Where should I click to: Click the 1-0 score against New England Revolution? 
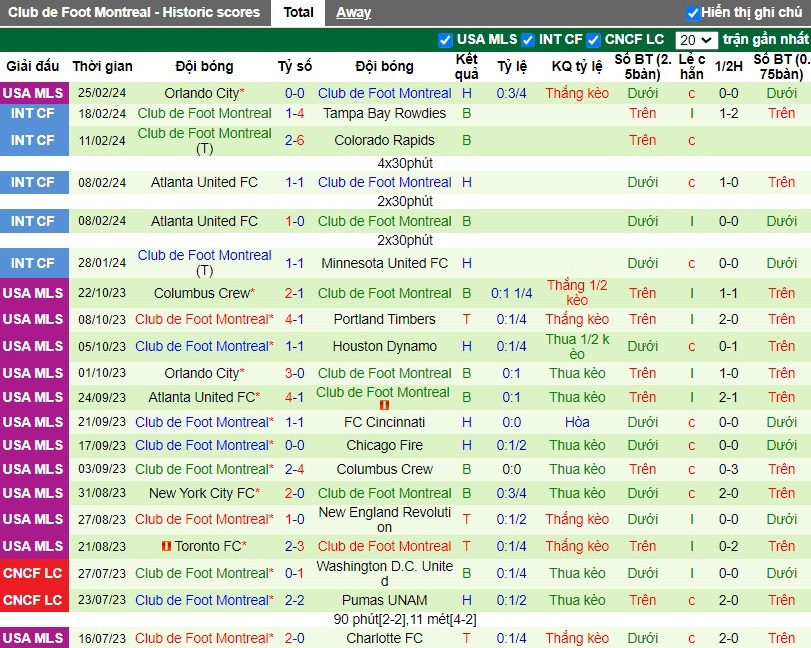(x=294, y=519)
